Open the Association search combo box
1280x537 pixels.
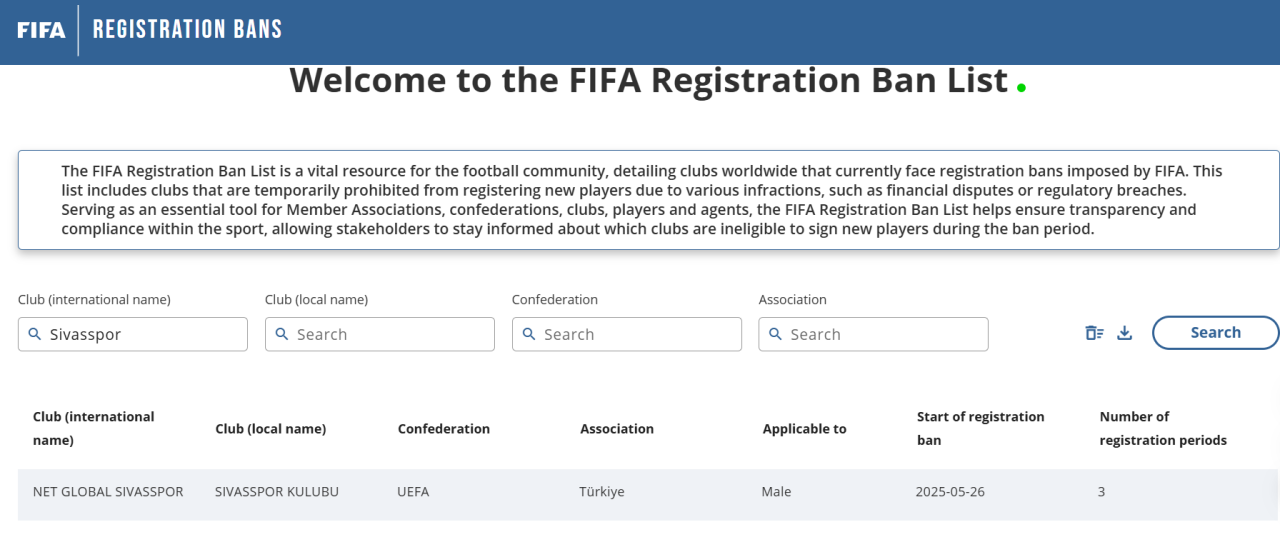(x=873, y=334)
